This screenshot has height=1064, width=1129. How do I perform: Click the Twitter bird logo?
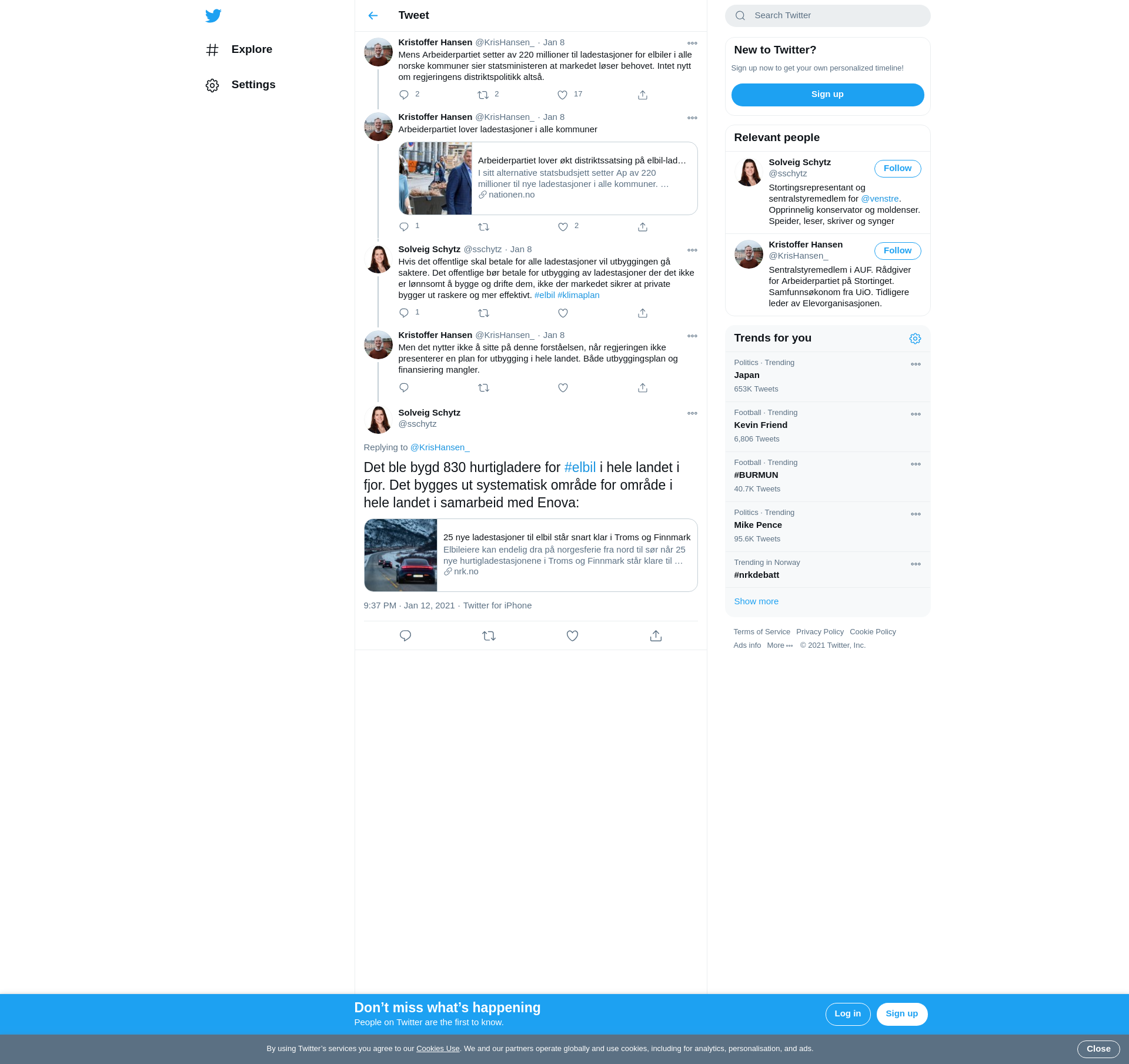(213, 16)
